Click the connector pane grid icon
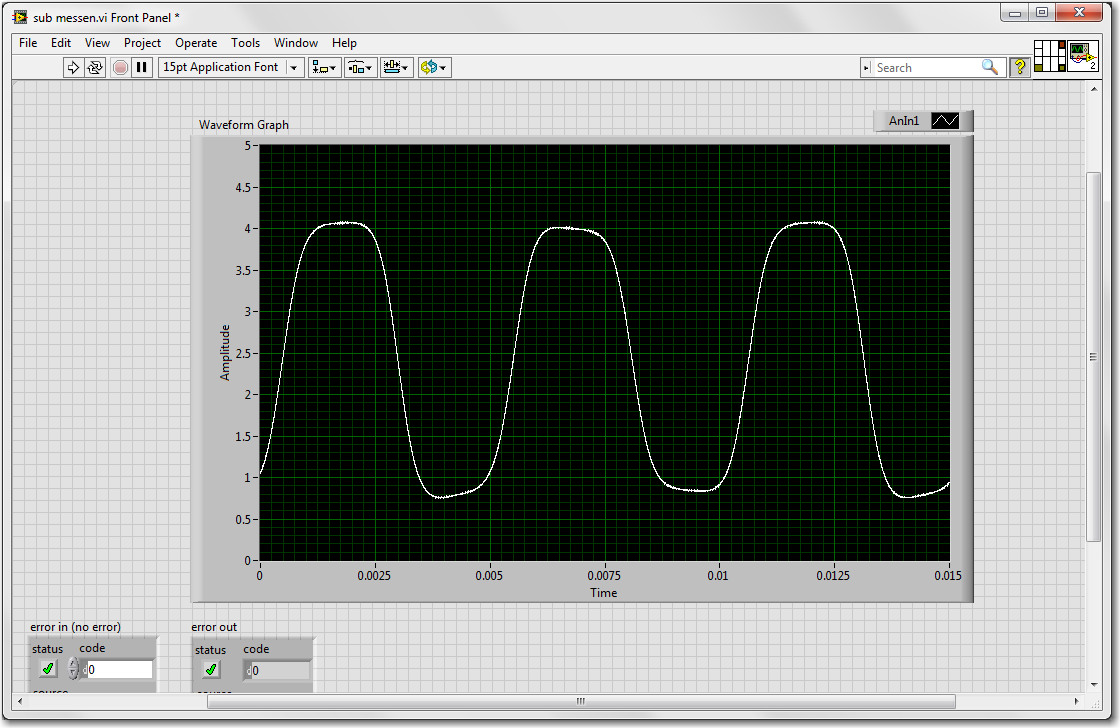This screenshot has width=1120, height=728. coord(1049,56)
